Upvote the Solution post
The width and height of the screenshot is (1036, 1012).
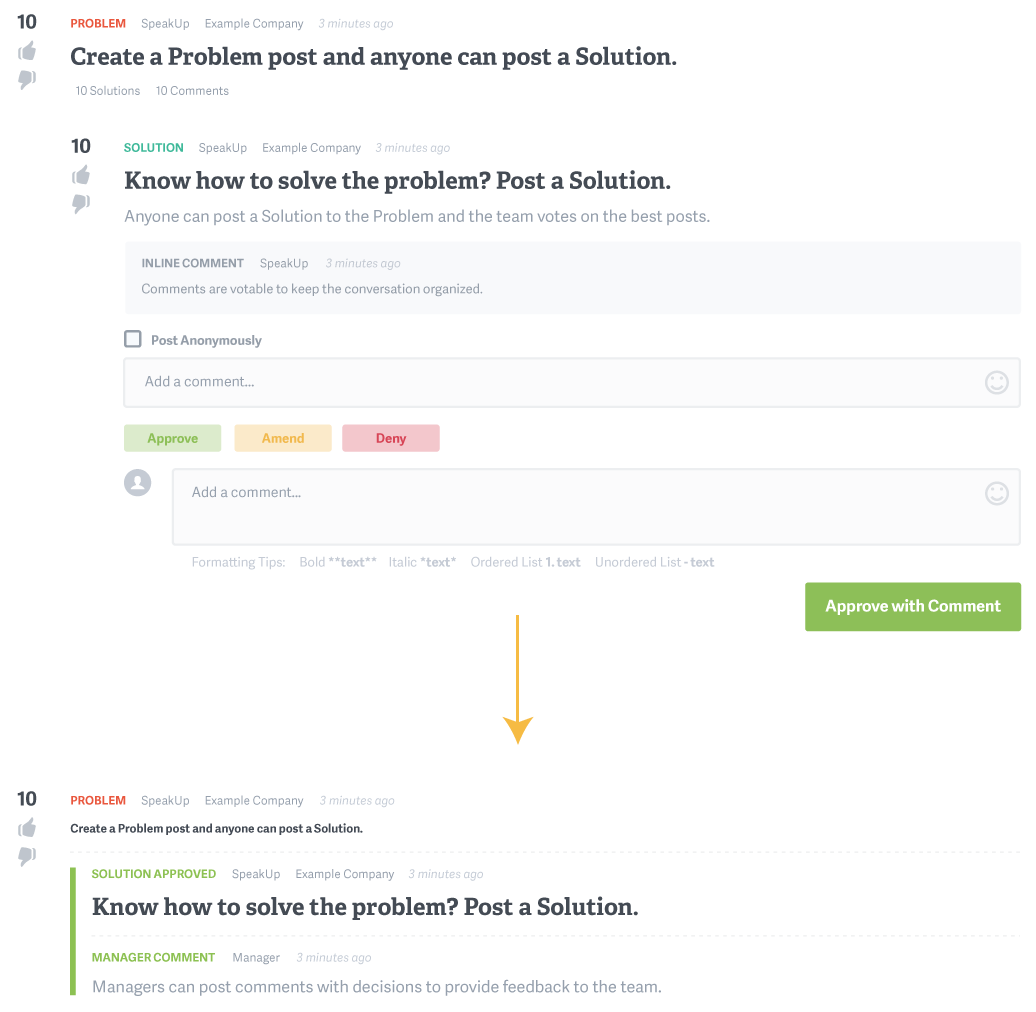[81, 175]
